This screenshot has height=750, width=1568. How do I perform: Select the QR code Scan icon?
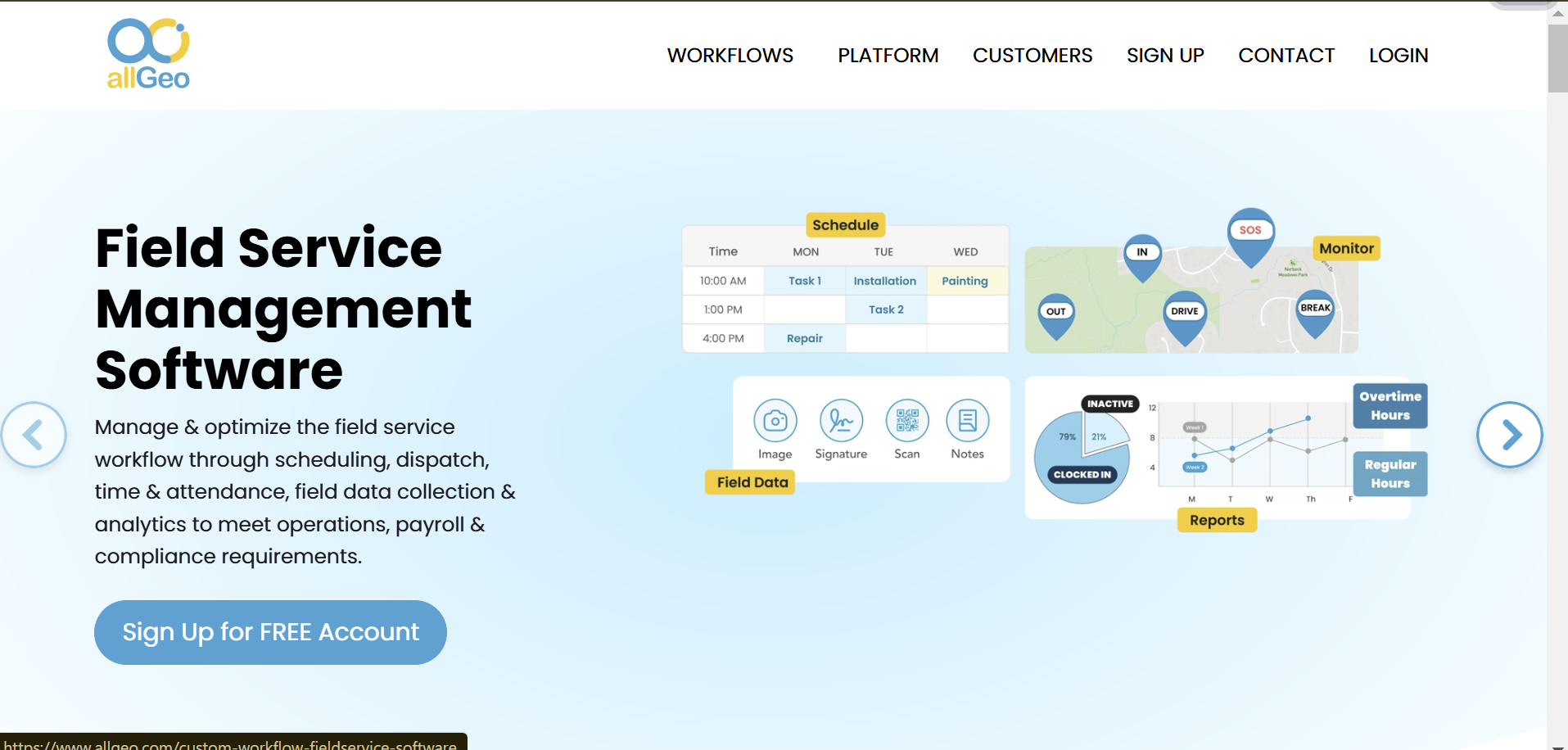[907, 420]
